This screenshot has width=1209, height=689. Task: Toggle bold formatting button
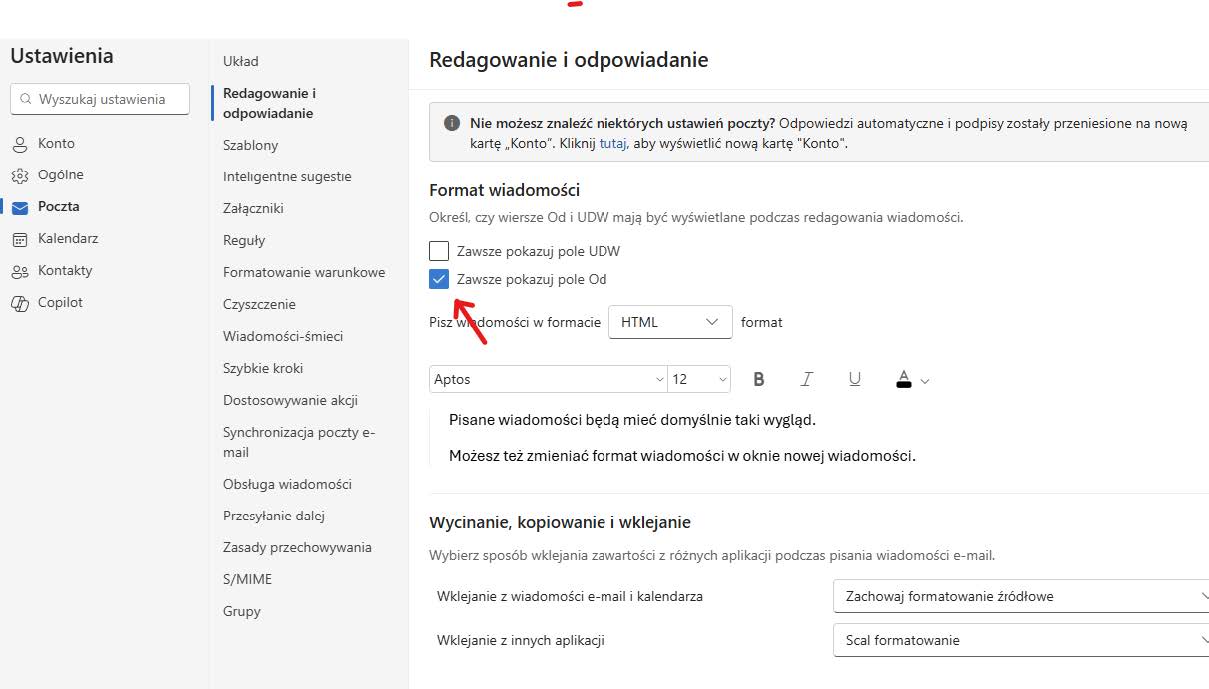[x=759, y=379]
